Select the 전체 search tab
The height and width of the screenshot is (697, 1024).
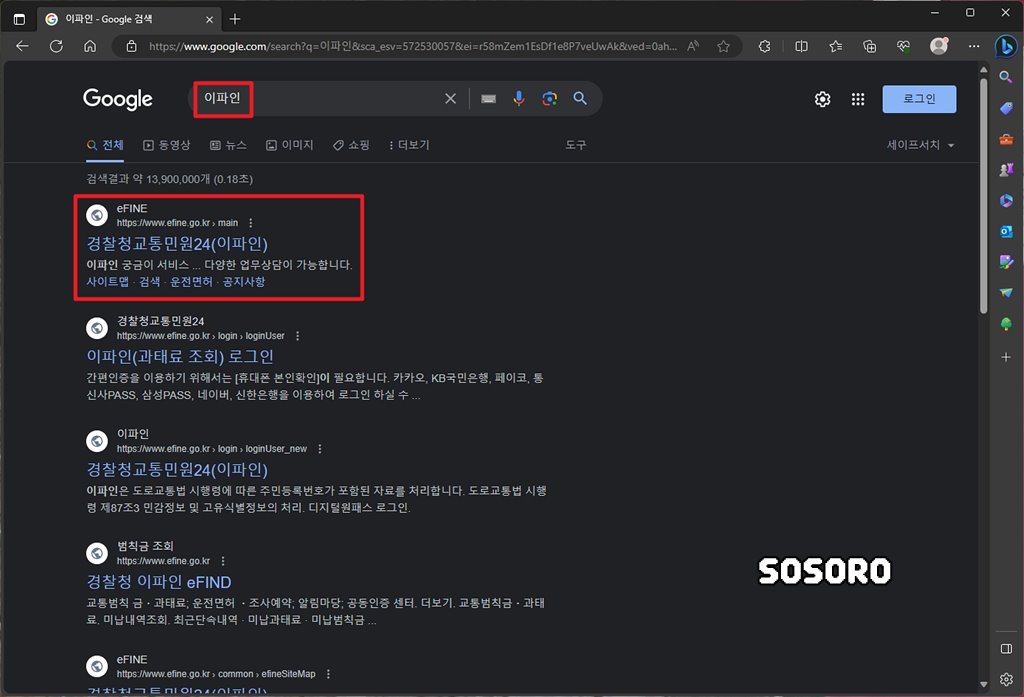tap(105, 145)
